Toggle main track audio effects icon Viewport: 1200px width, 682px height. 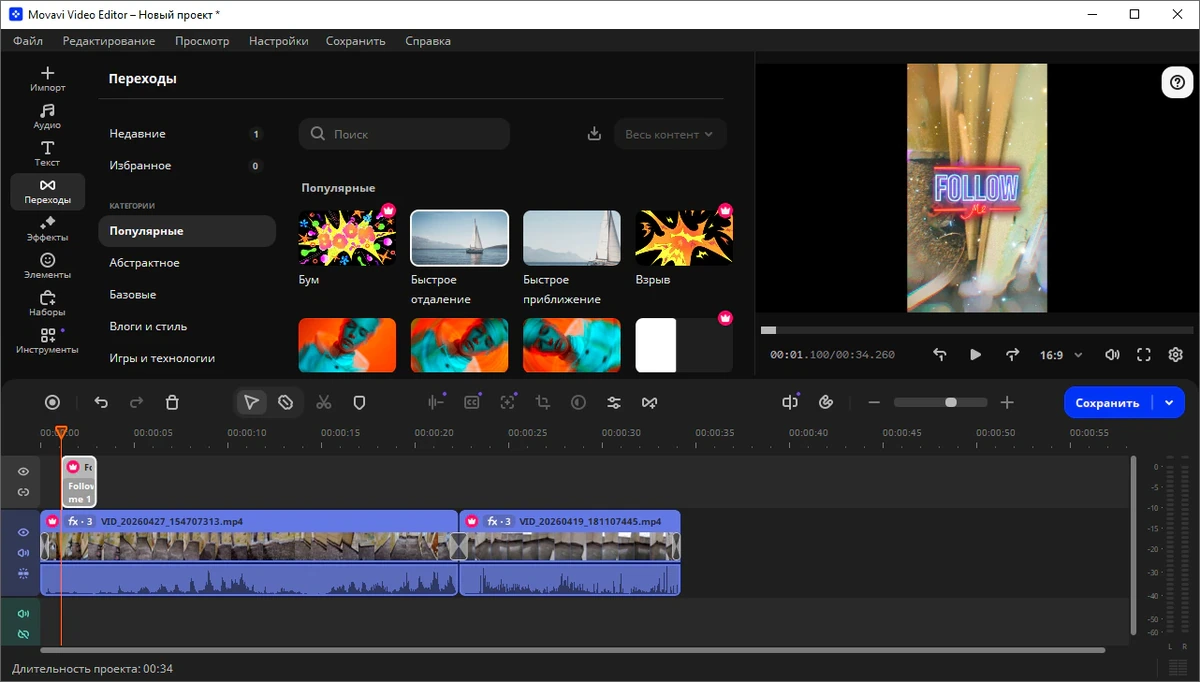(x=23, y=574)
